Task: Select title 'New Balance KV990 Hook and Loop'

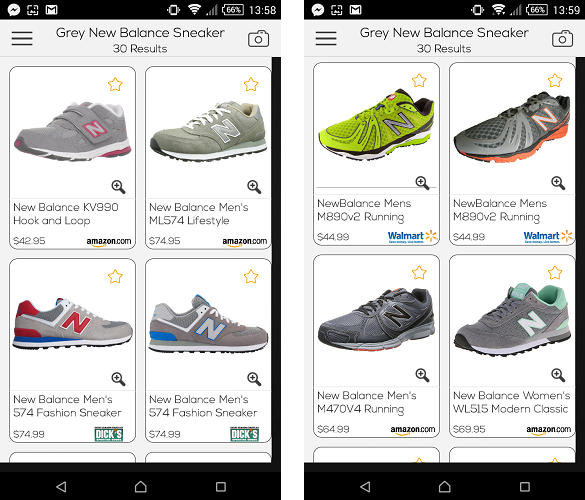Action: tap(66, 214)
